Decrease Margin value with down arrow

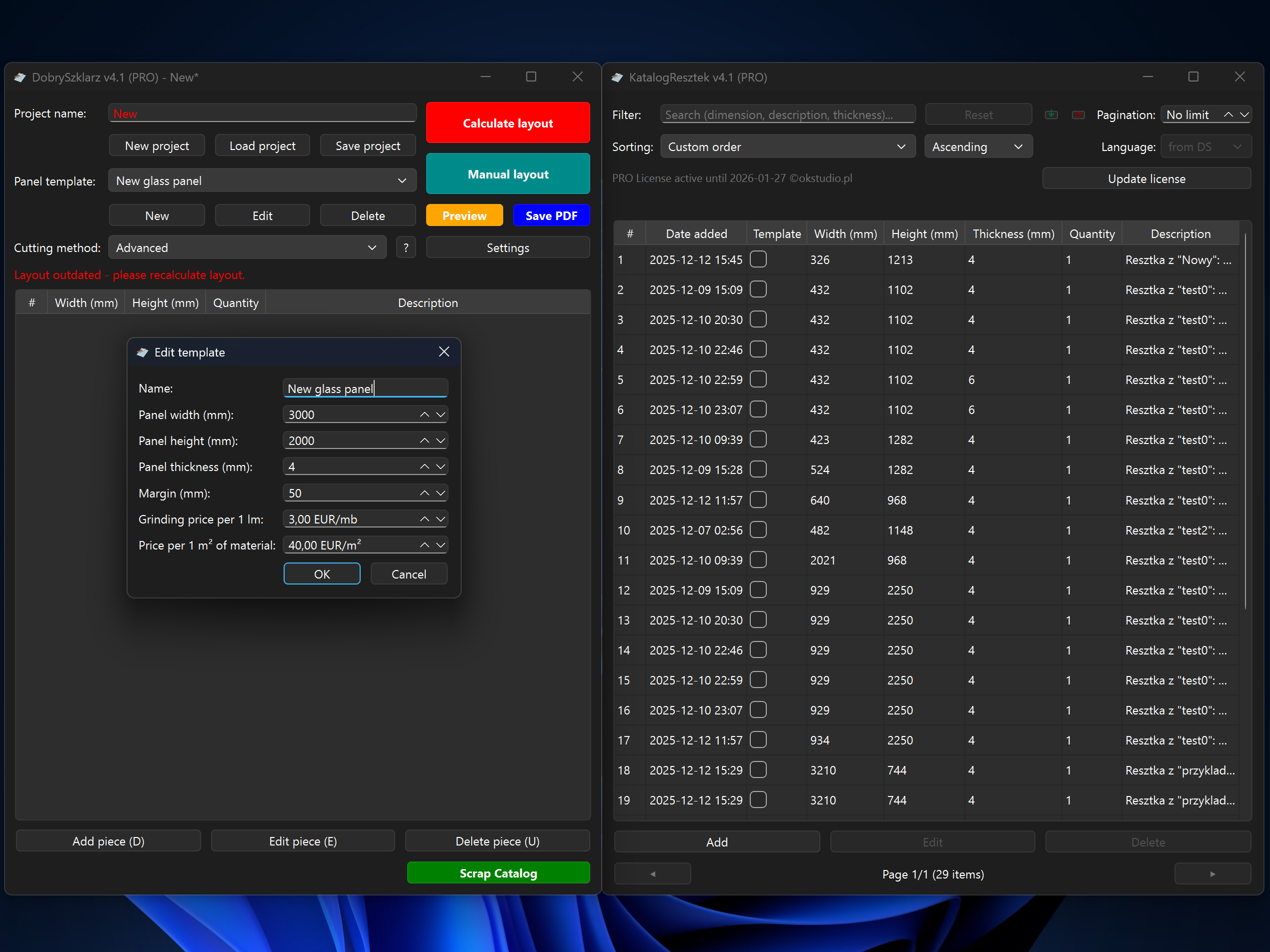pyautogui.click(x=440, y=493)
